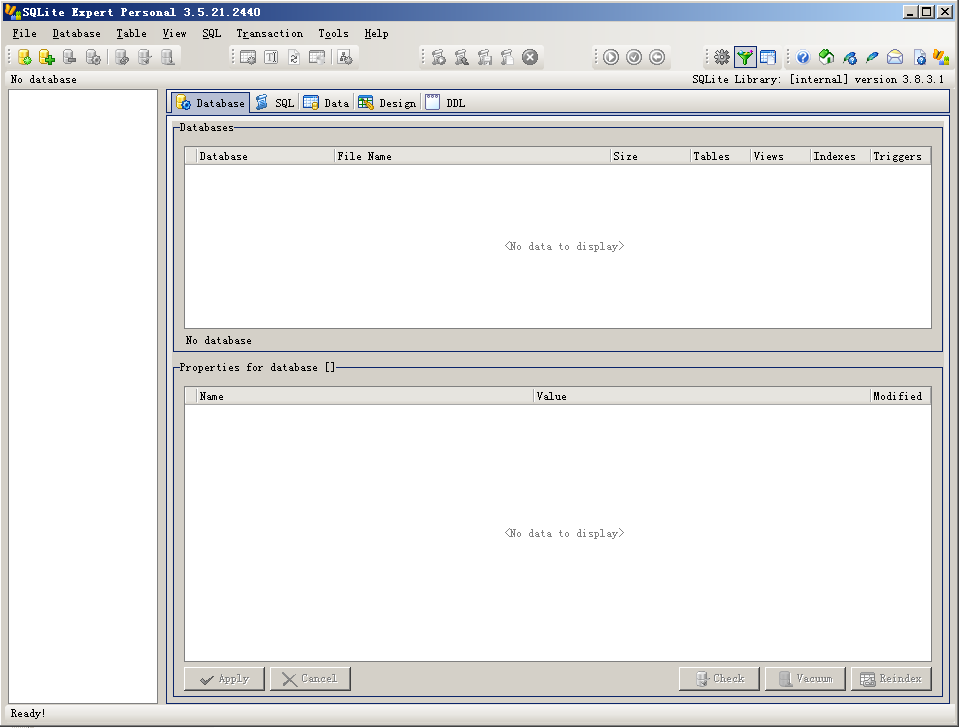The height and width of the screenshot is (728, 959).
Task: Click the Size column header
Action: point(650,156)
